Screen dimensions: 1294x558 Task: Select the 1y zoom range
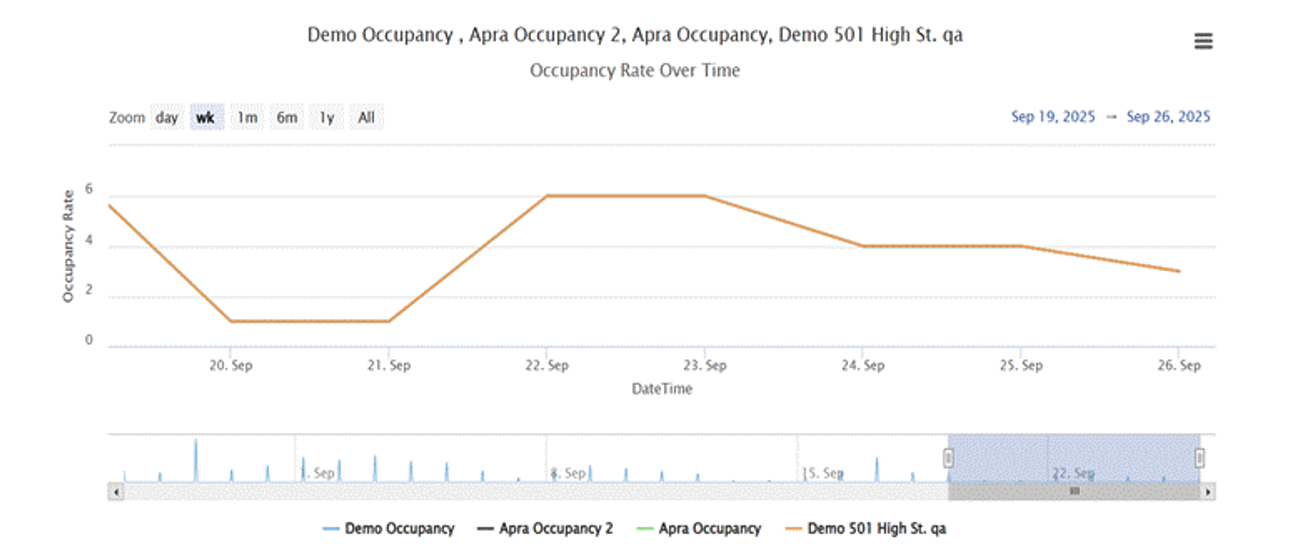click(x=326, y=118)
